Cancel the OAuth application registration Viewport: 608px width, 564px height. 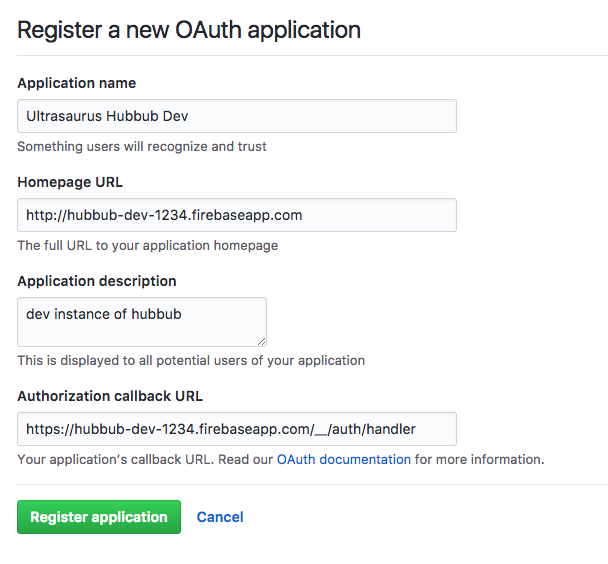(x=220, y=517)
